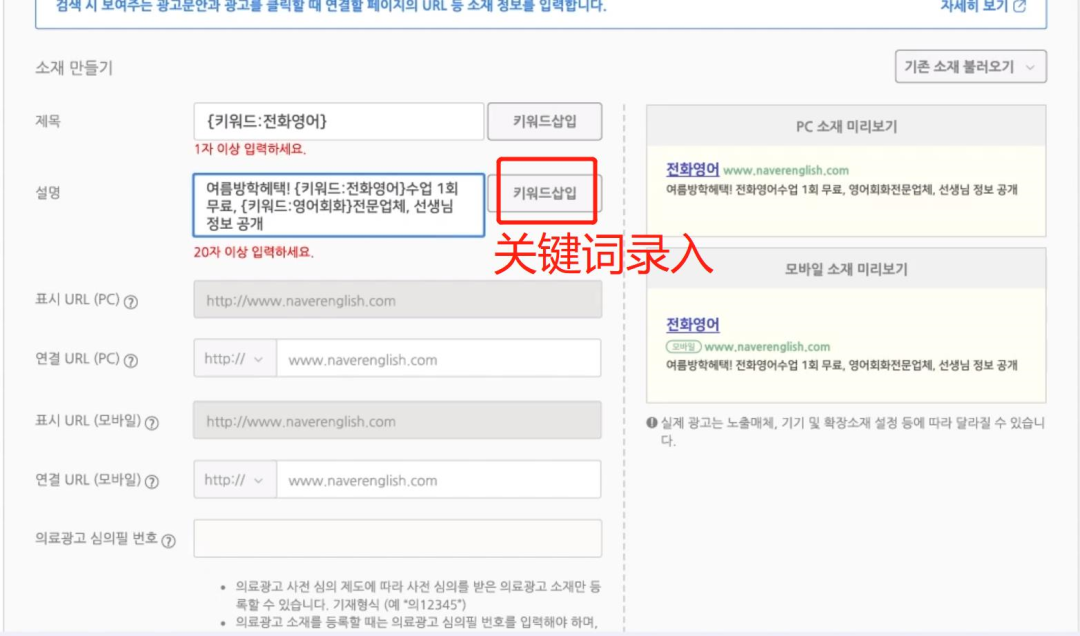Screen dimensions: 1080x636
Task: Click the warning icon before 실제 광고는 notice
Action: click(x=652, y=422)
